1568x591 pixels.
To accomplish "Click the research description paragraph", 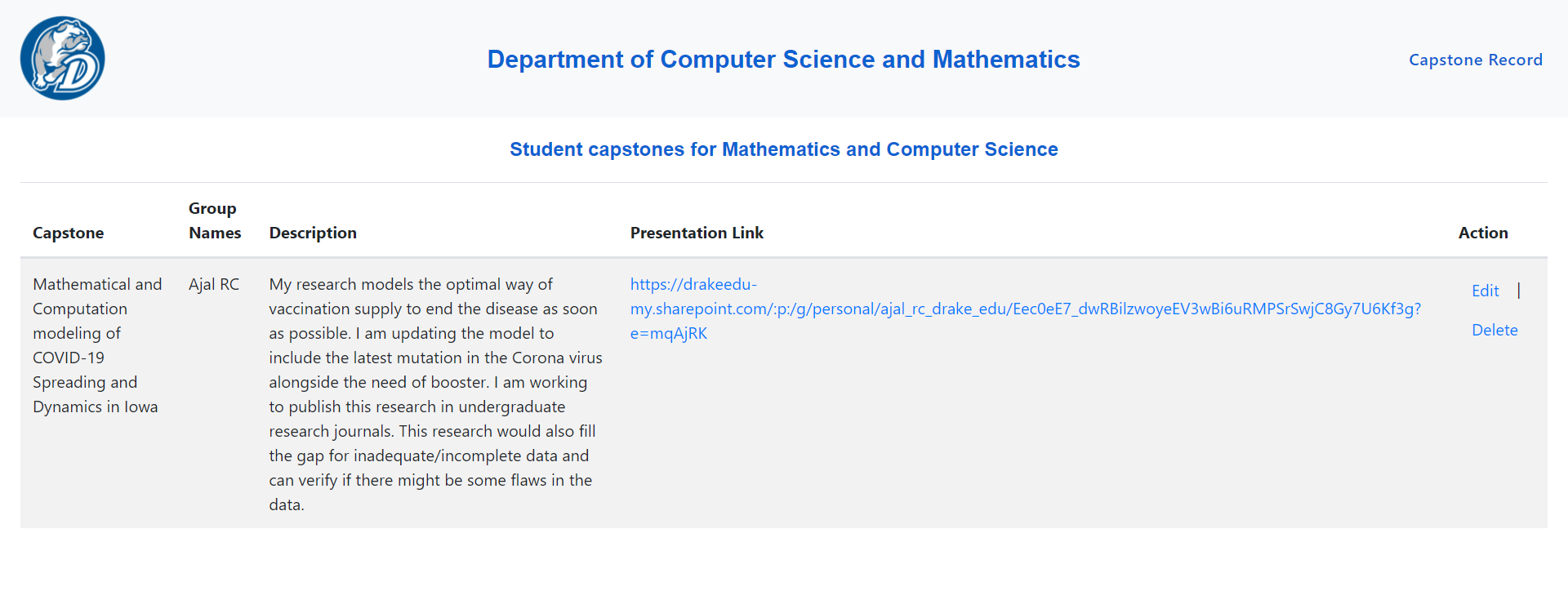I will tap(436, 394).
